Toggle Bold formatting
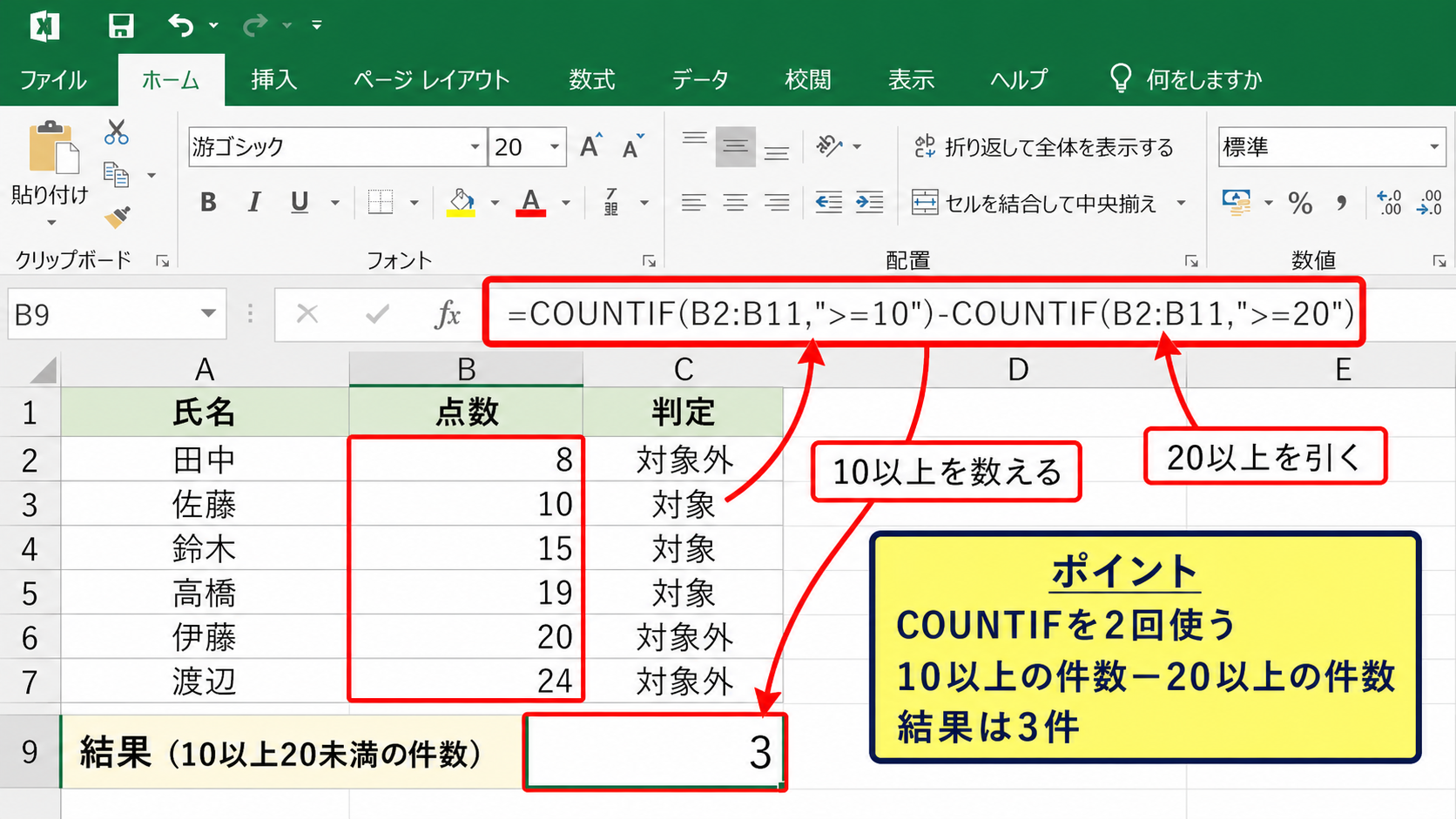The image size is (1456, 819). point(208,203)
